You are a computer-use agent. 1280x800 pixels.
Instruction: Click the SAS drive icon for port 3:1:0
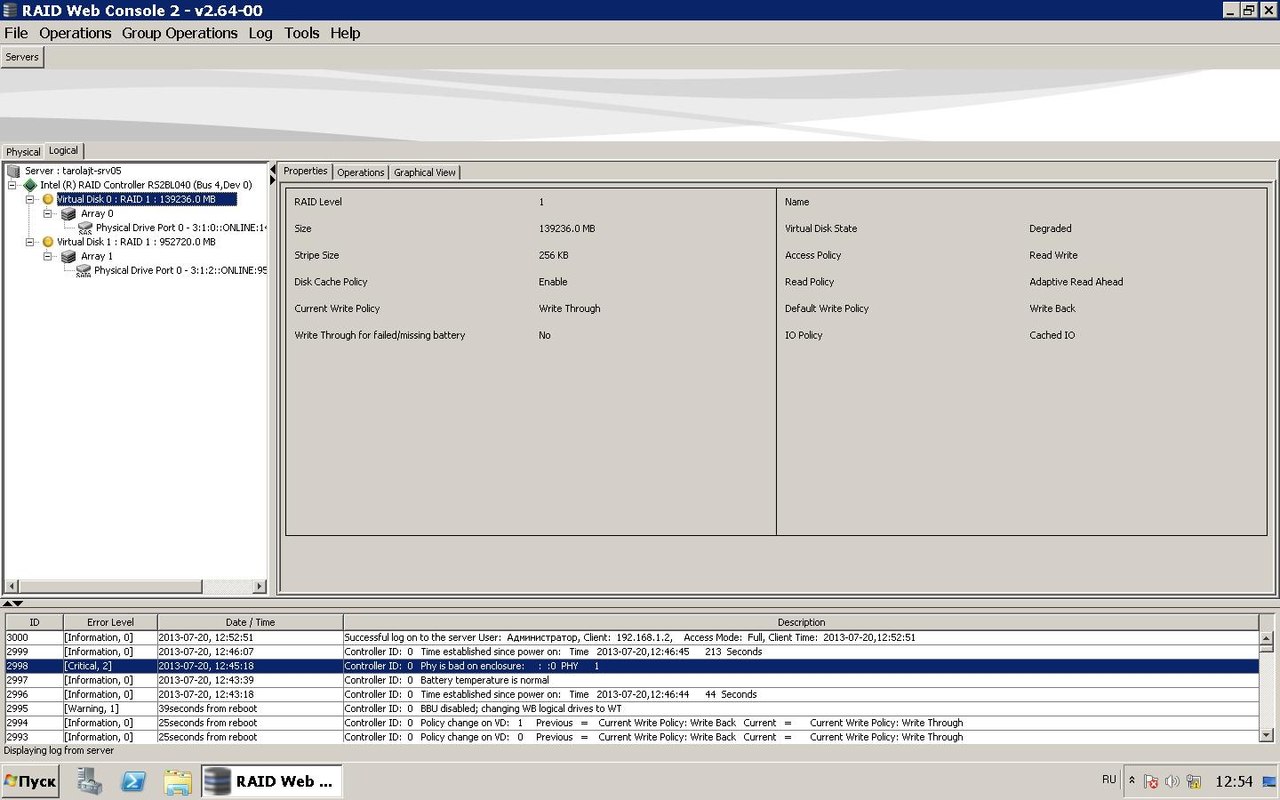pyautogui.click(x=85, y=229)
